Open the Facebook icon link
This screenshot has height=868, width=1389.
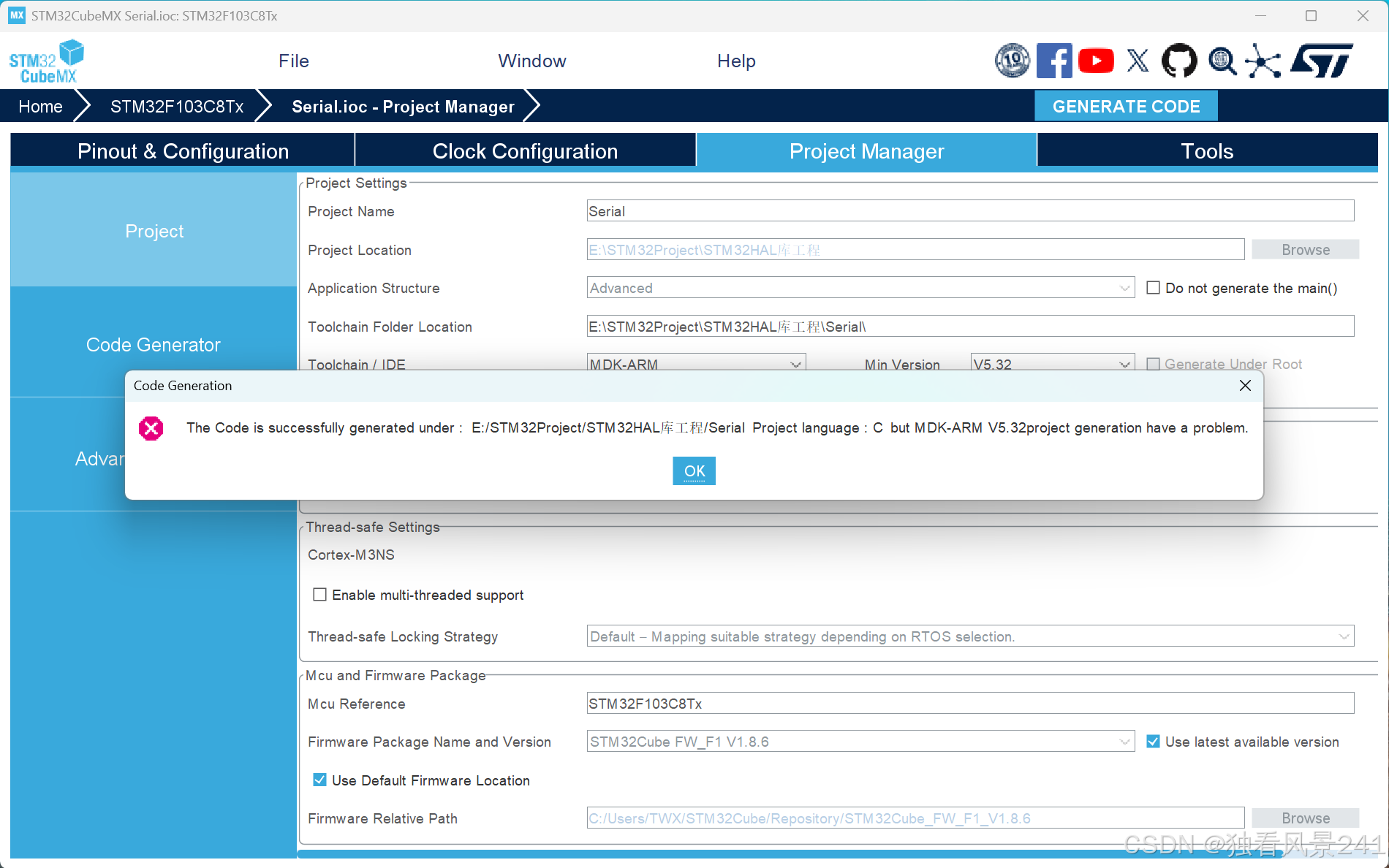point(1054,61)
